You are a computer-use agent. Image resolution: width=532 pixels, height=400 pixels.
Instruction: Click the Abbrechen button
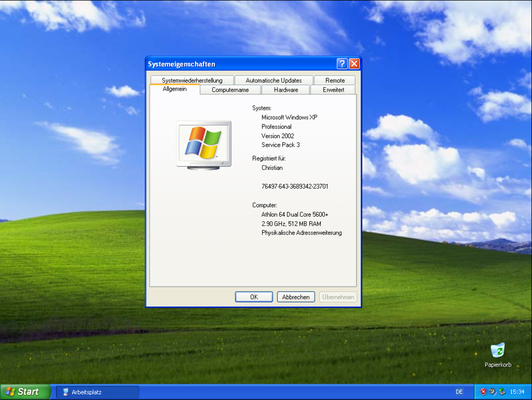tap(296, 297)
